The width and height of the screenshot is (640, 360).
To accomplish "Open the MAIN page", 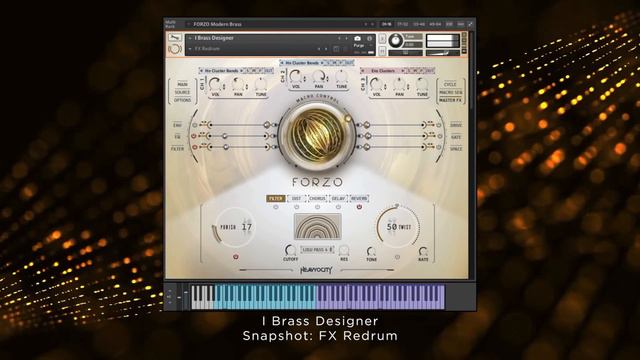I will point(182,84).
